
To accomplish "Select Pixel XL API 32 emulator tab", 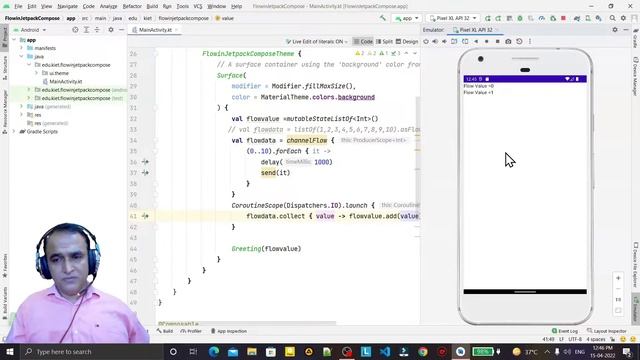I will click(x=476, y=30).
